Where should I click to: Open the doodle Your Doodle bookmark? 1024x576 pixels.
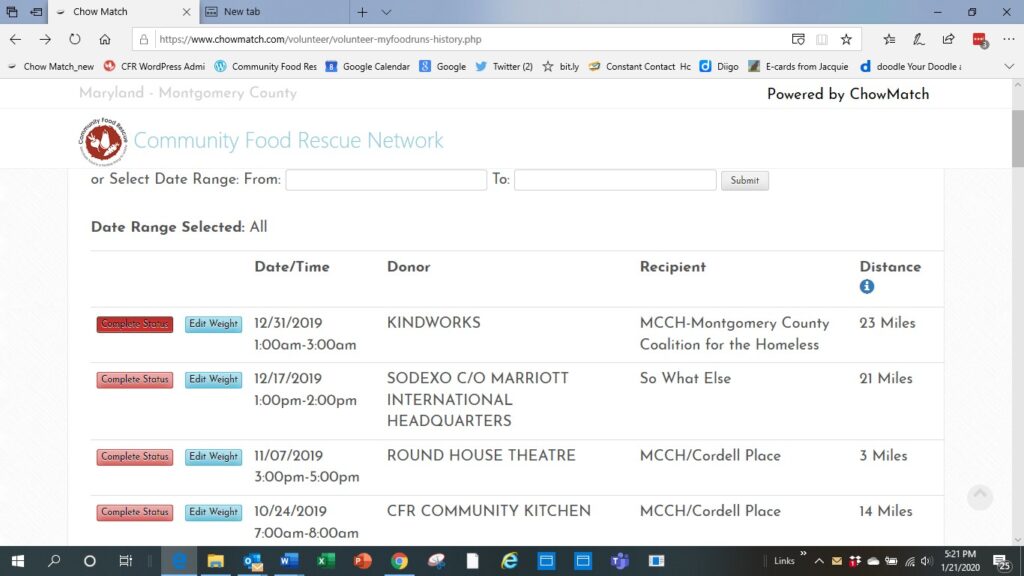[x=910, y=67]
